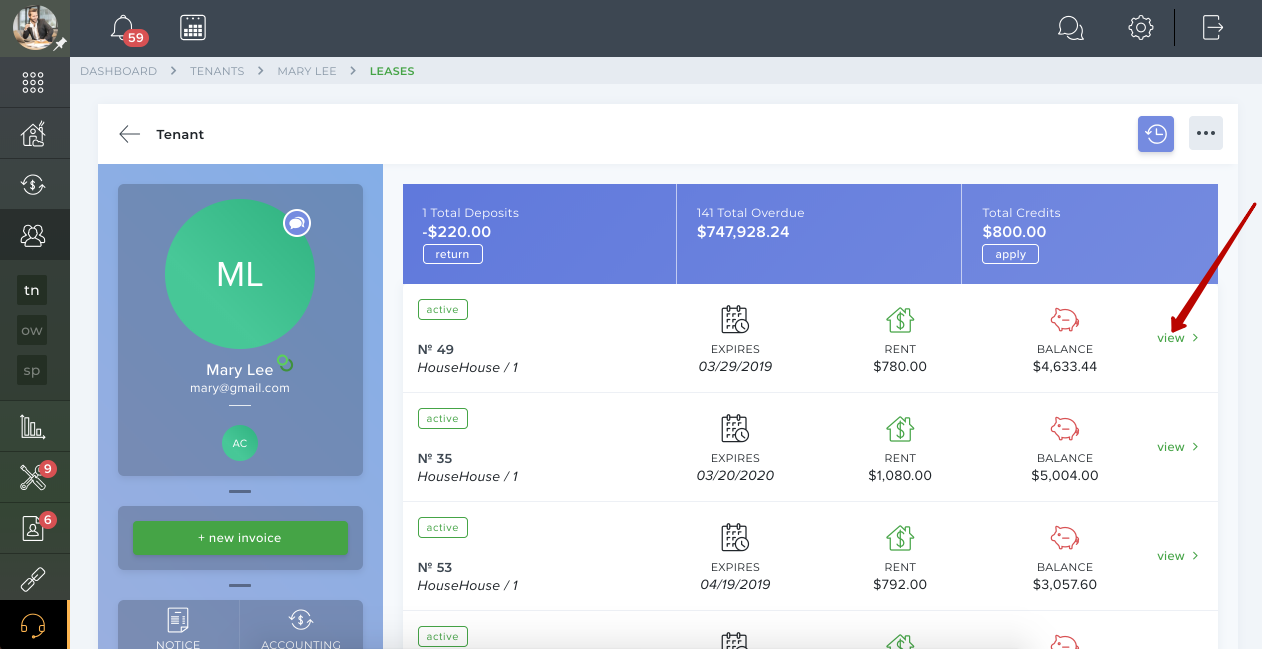Open the reports bar-chart icon in sidebar
This screenshot has width=1262, height=649.
(x=33, y=427)
